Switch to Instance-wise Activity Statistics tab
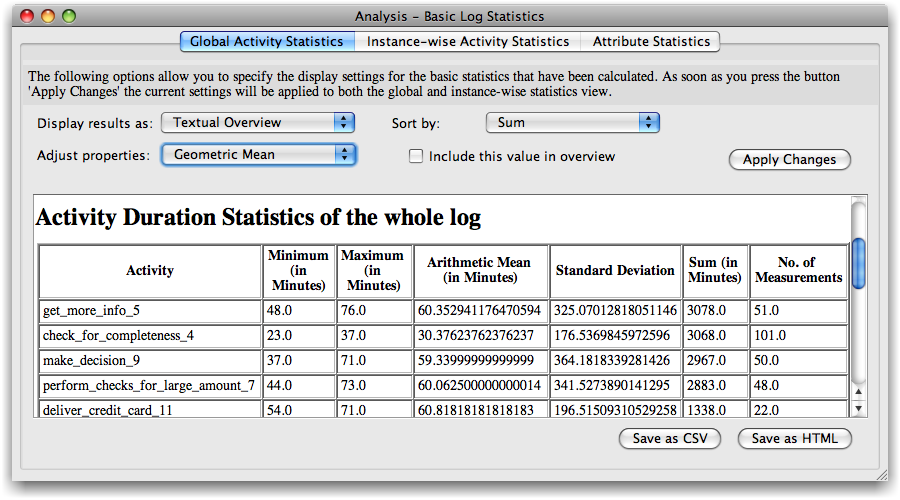The height and width of the screenshot is (500, 900). click(x=467, y=42)
